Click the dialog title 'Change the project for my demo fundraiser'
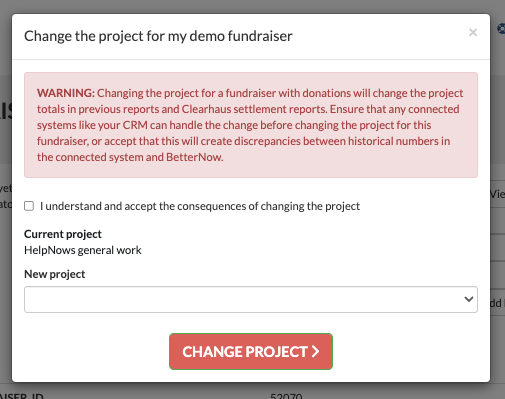The image size is (505, 399). tap(158, 36)
